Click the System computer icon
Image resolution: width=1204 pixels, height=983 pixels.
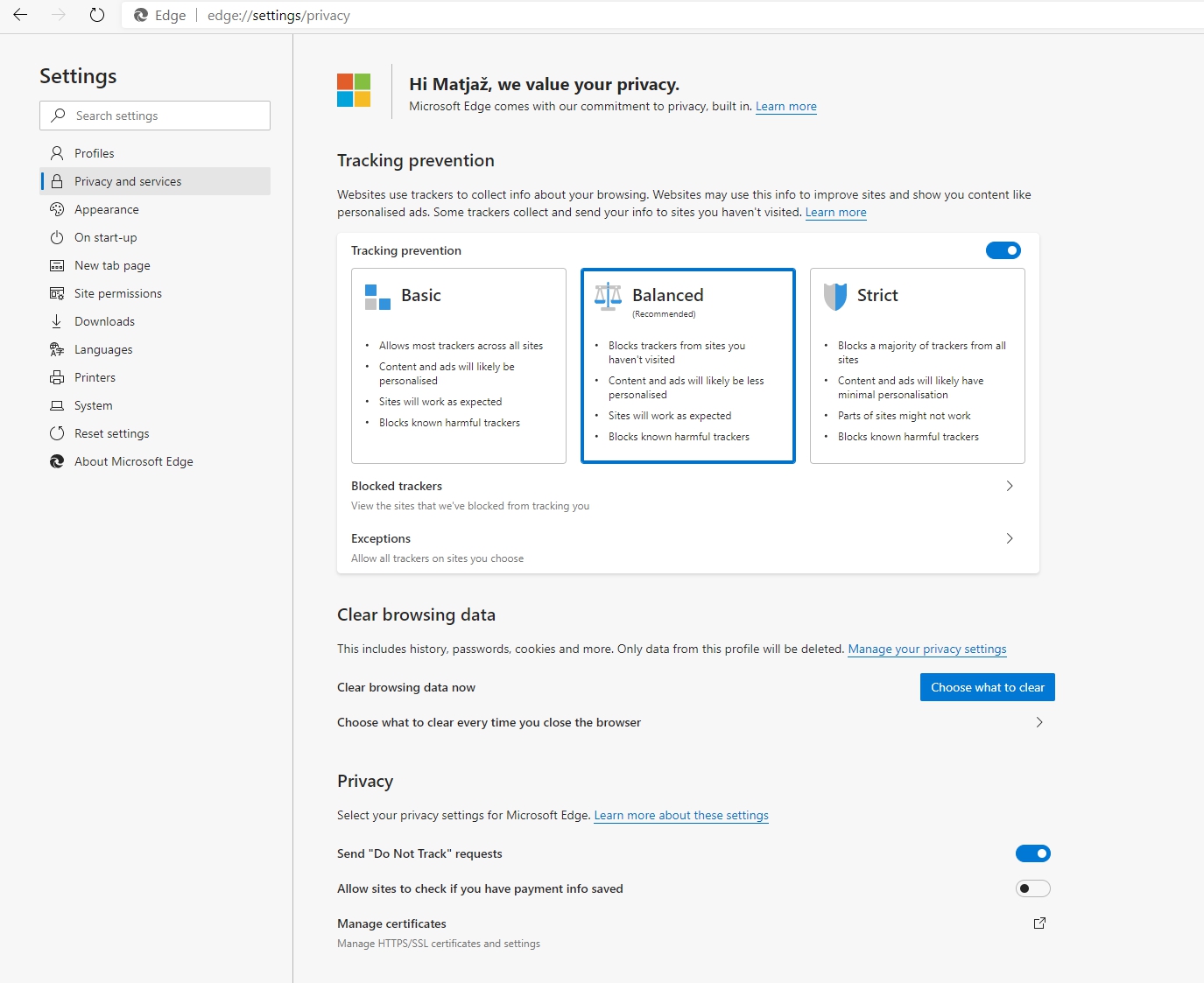click(x=57, y=405)
